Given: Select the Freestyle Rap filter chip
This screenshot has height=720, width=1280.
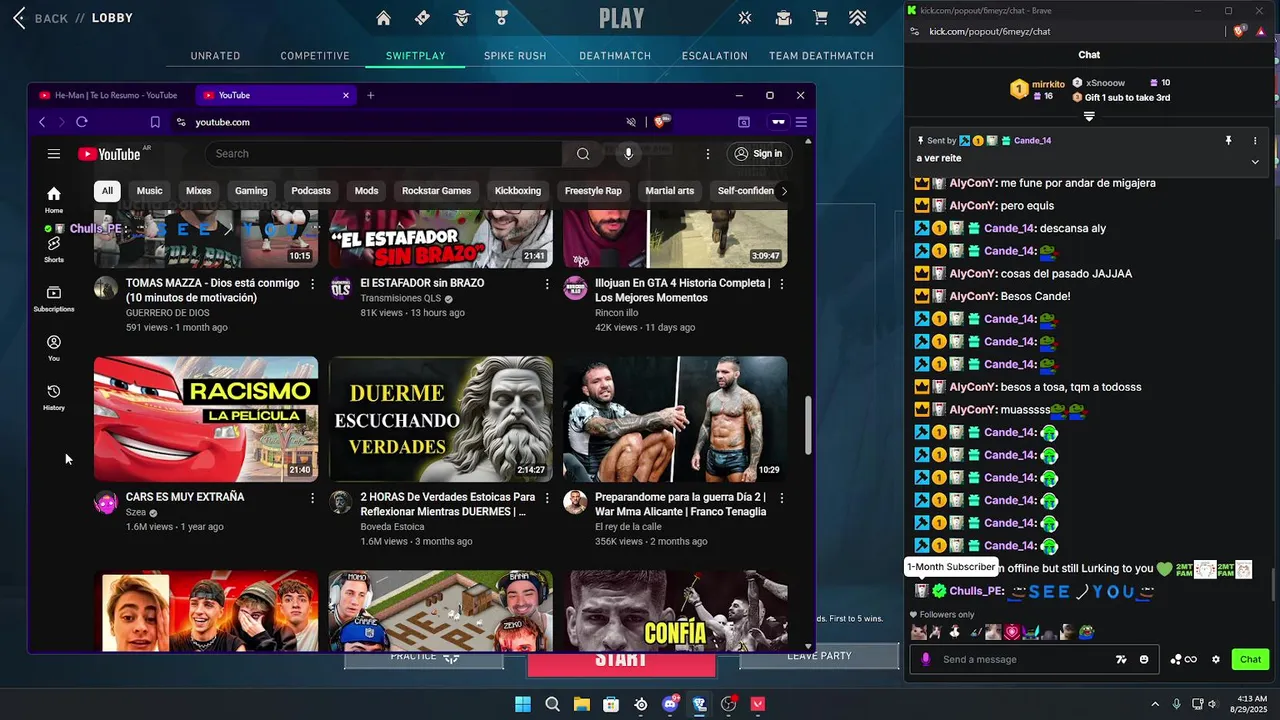Looking at the screenshot, I should coord(593,191).
